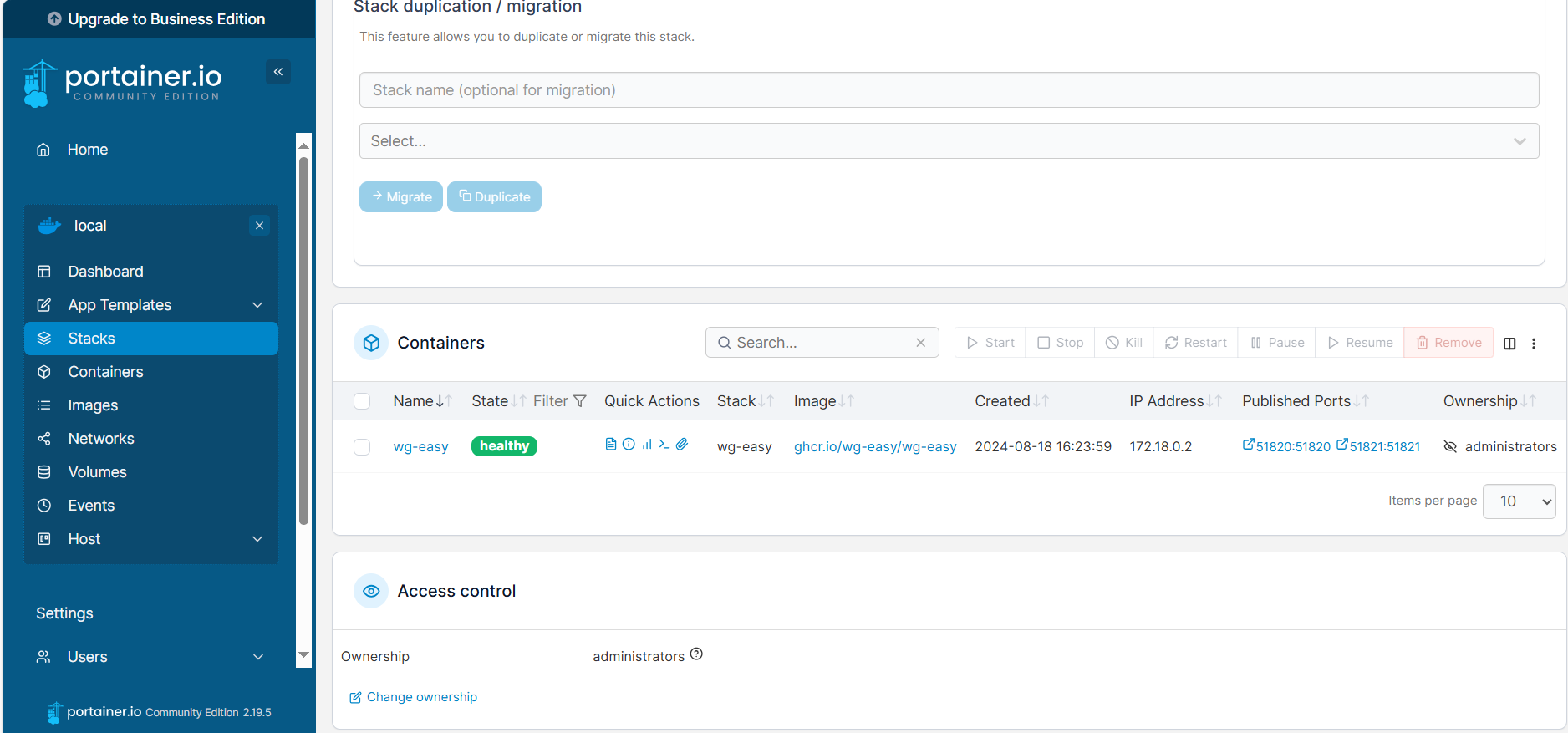Image resolution: width=1568 pixels, height=733 pixels.
Task: Collapse the sidebar with the double-chevron button
Action: pos(278,72)
